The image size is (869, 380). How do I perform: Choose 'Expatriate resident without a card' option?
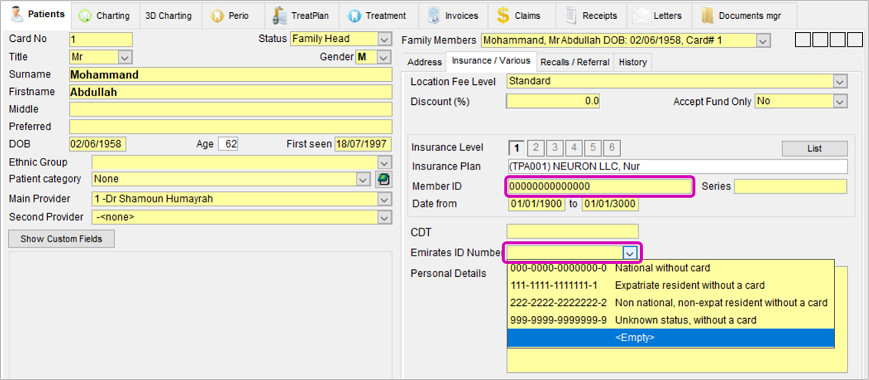(671, 285)
